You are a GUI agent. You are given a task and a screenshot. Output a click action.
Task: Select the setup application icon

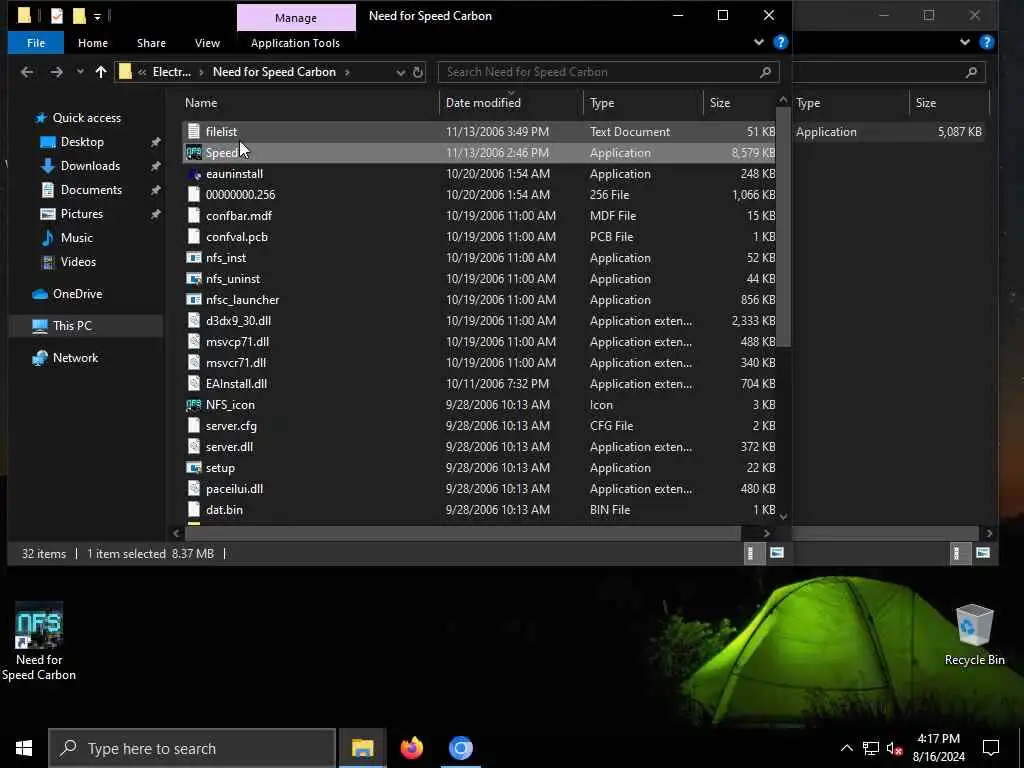point(193,468)
